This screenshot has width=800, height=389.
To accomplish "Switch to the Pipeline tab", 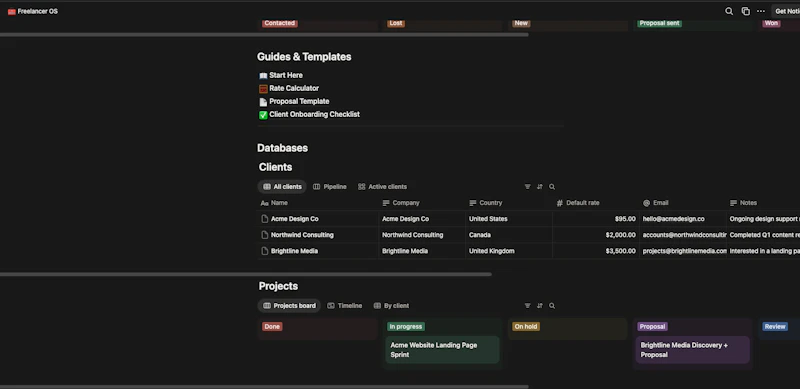I will [330, 187].
